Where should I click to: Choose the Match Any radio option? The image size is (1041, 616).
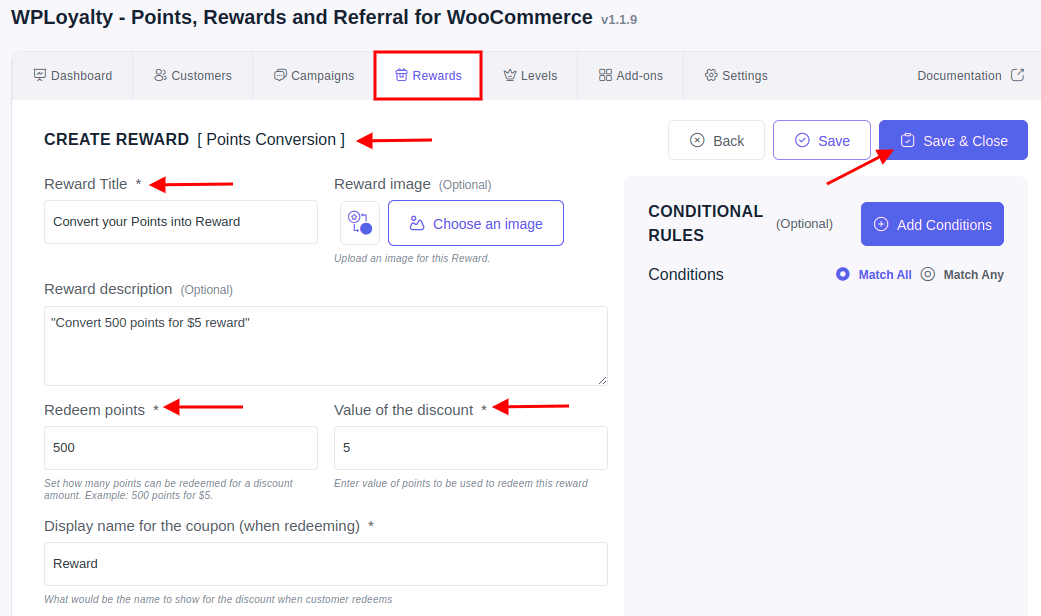point(927,274)
